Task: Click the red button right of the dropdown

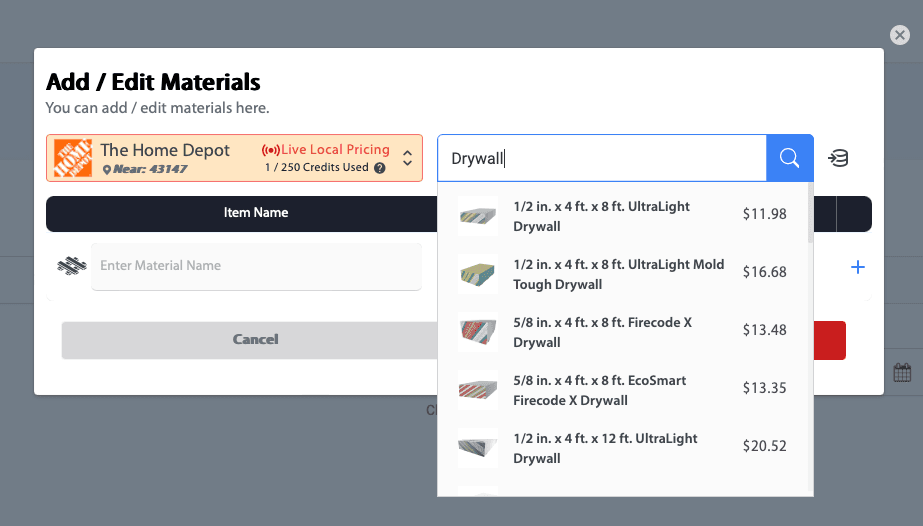Action: pyautogui.click(x=830, y=340)
